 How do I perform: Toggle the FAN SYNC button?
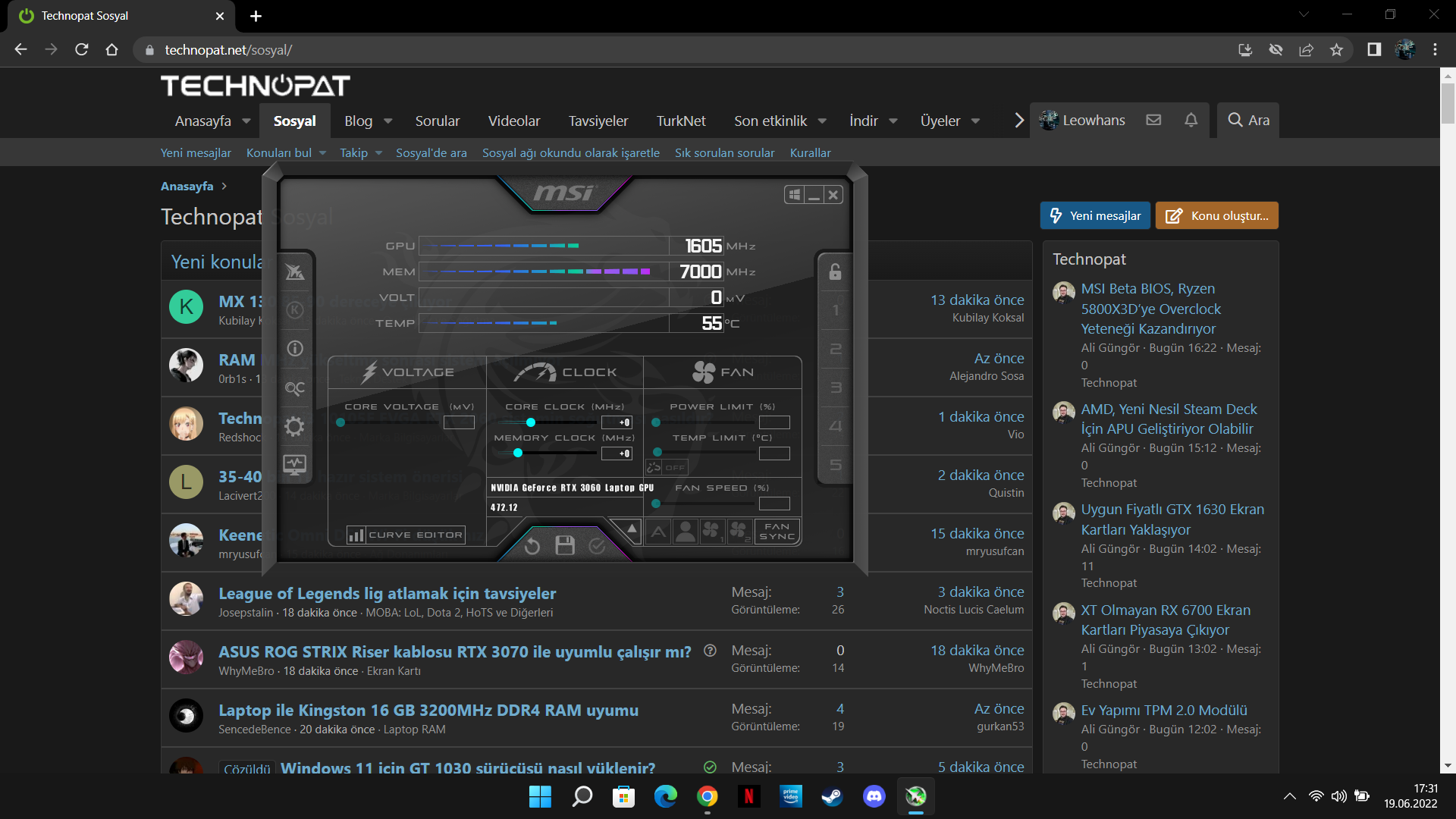779,532
